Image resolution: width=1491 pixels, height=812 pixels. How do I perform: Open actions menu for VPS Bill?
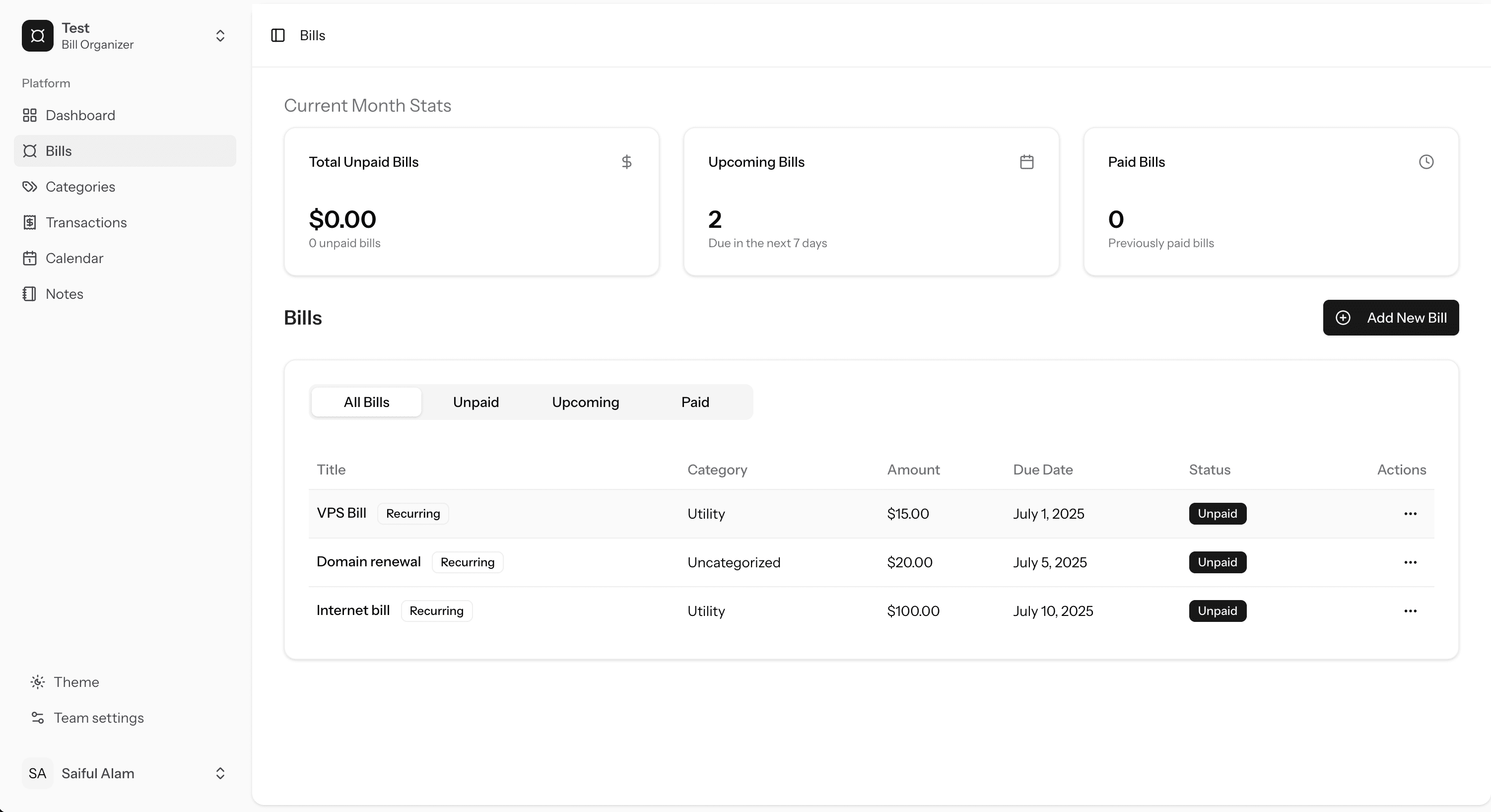pos(1410,514)
